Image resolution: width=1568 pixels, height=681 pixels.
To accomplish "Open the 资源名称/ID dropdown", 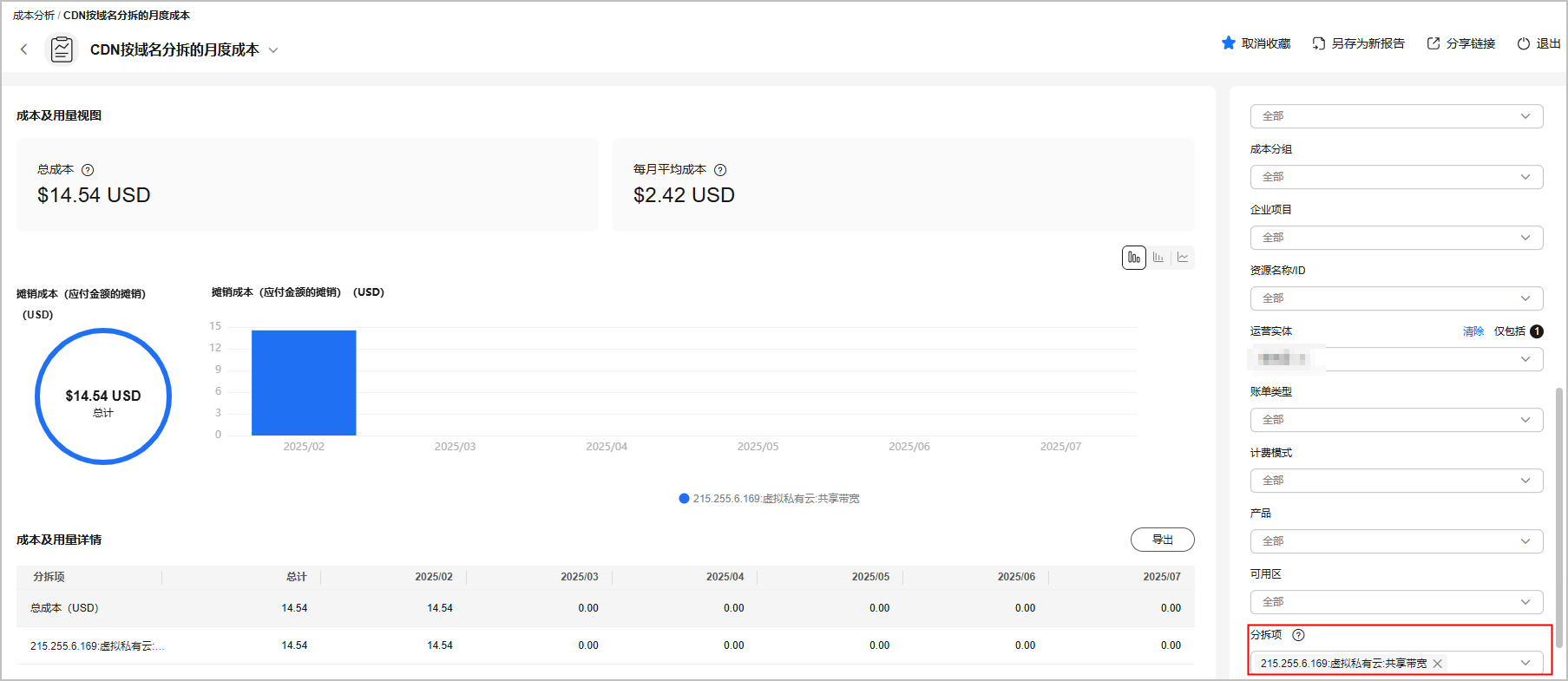I will click(x=1396, y=298).
